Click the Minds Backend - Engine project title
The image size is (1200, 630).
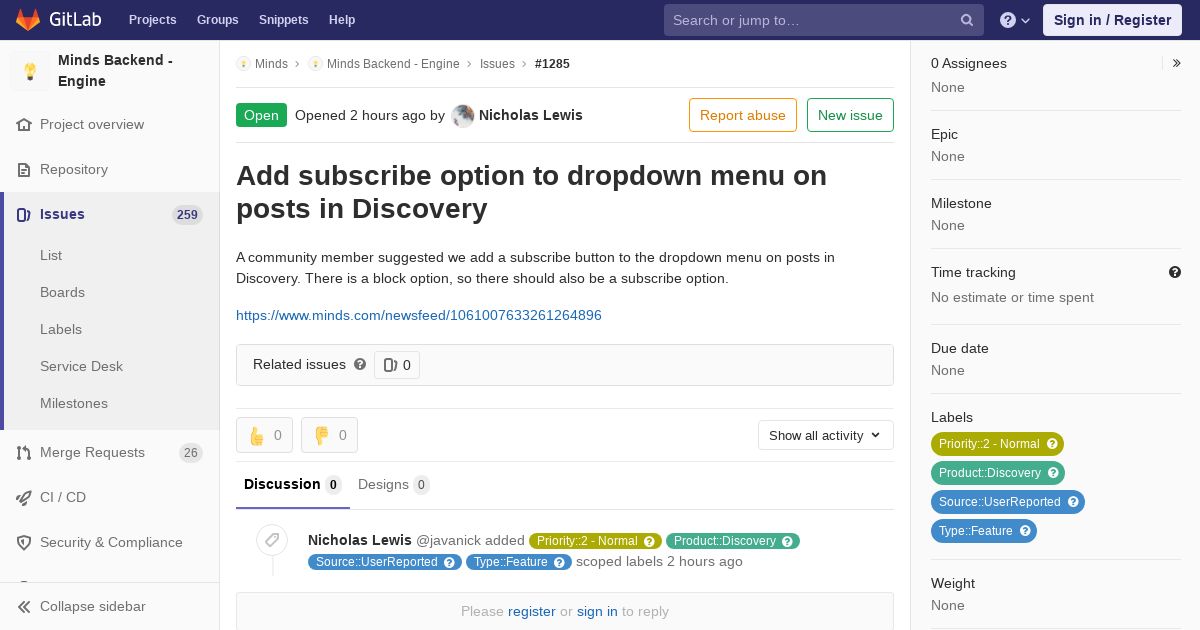tap(115, 70)
